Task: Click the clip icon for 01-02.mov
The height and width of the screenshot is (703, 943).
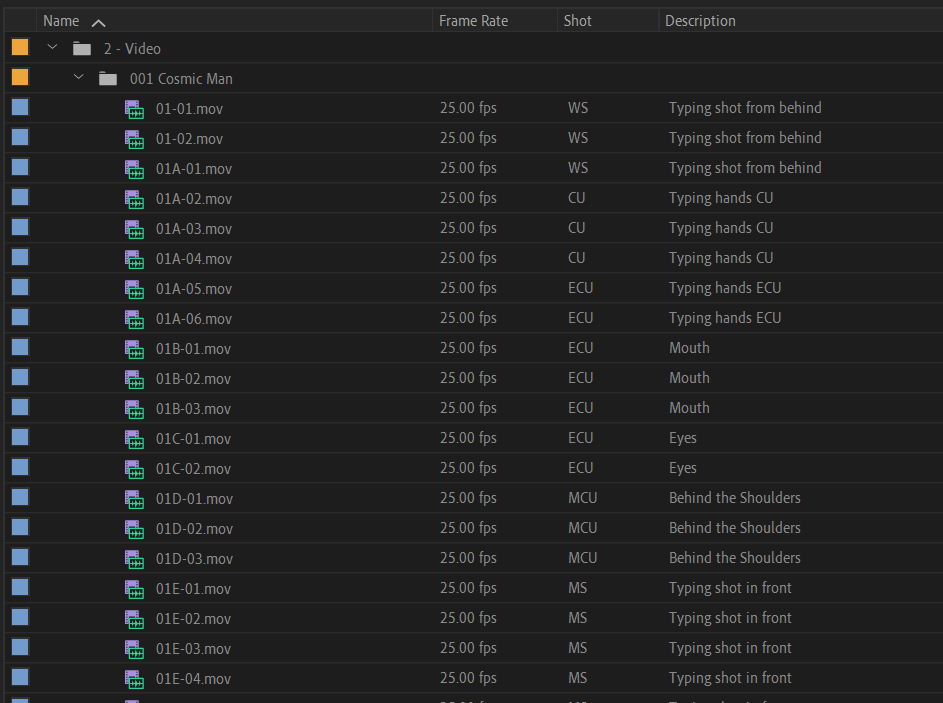Action: click(134, 140)
